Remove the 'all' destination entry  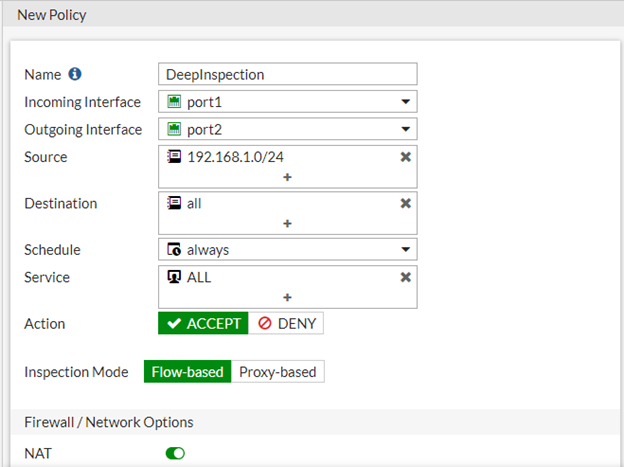click(x=406, y=203)
